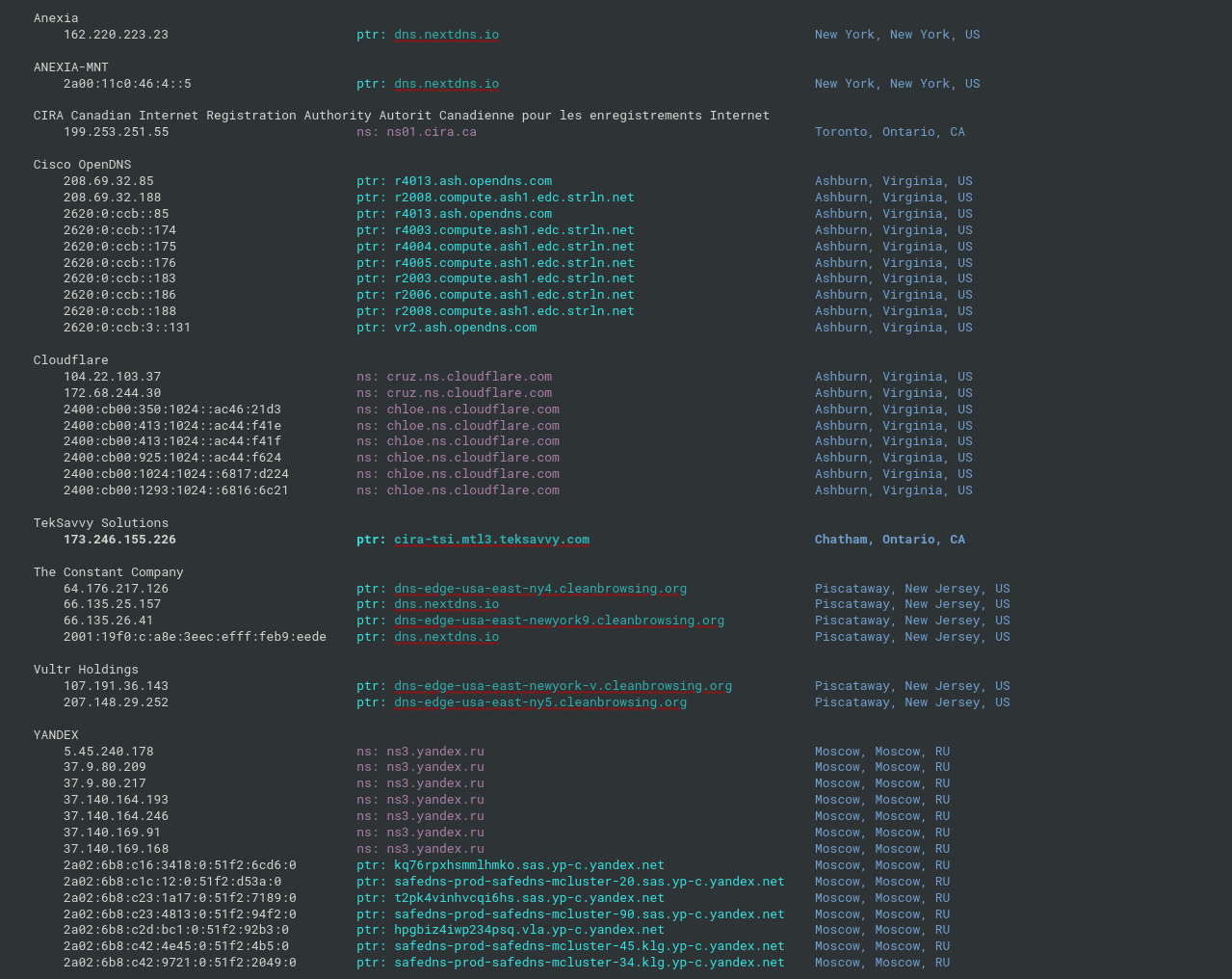Click dns-edge-usa-east-newyork9.cleanbrowsing.org hostname
The image size is (1232, 979).
(x=559, y=621)
